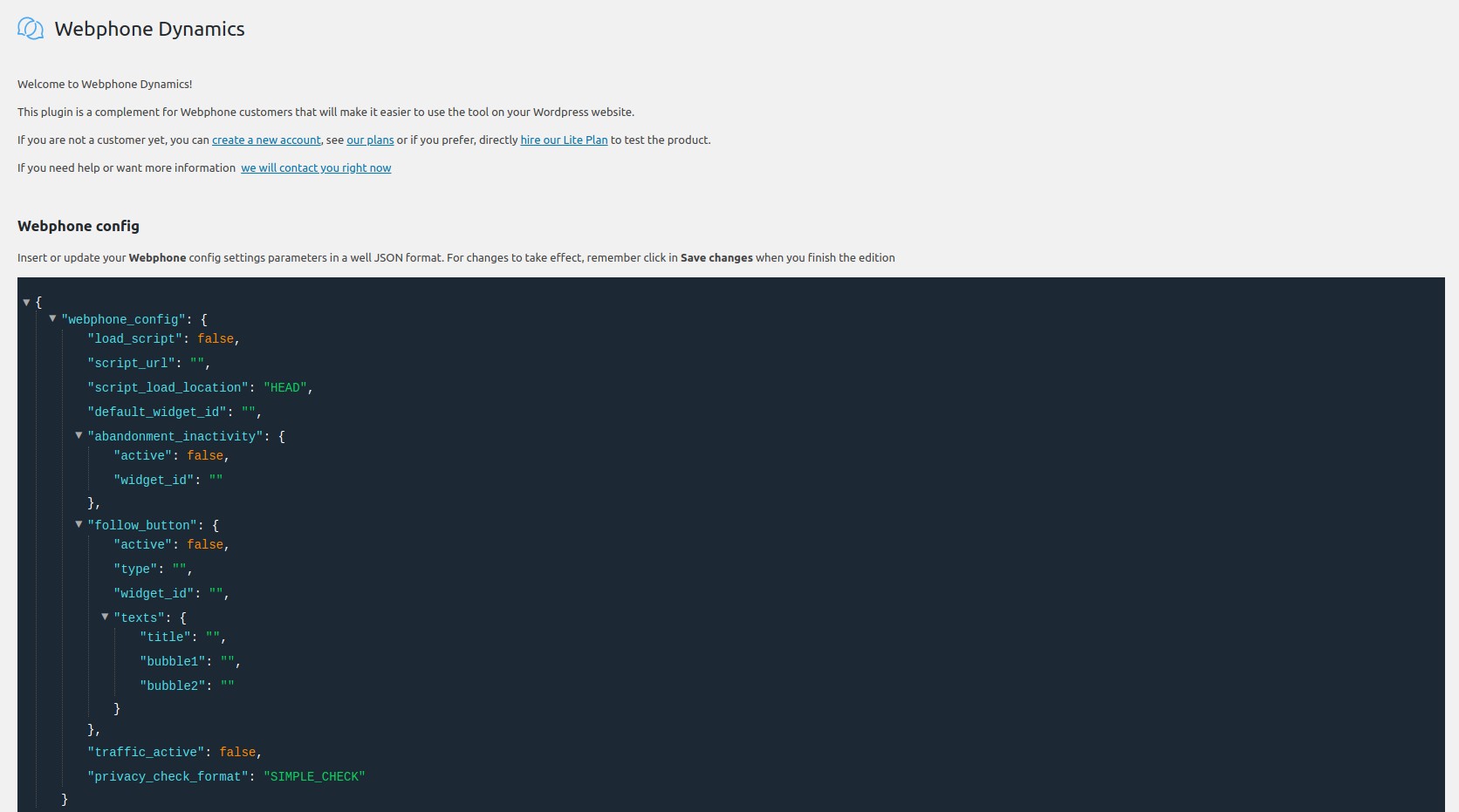Collapse the "webphone_config" node

coord(52,319)
